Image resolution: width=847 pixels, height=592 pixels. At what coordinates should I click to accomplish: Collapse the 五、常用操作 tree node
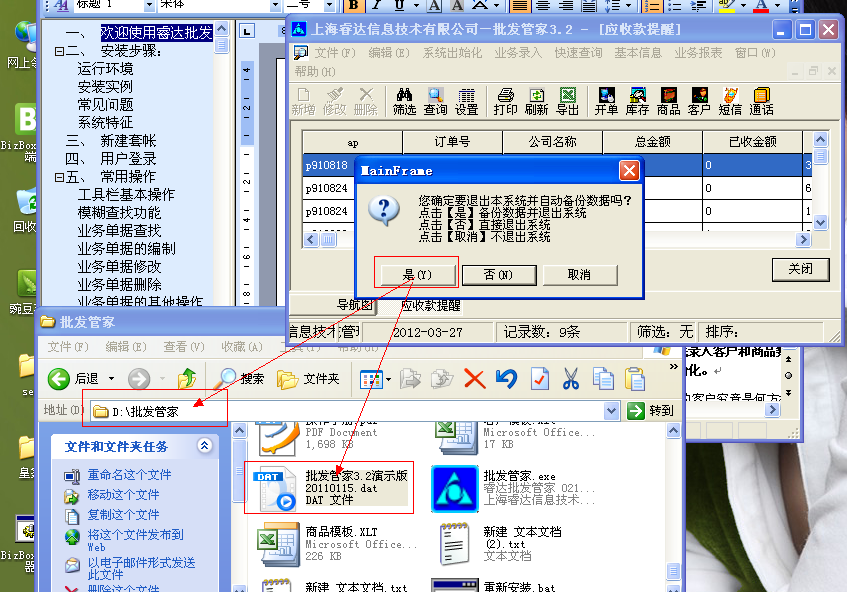point(59,177)
